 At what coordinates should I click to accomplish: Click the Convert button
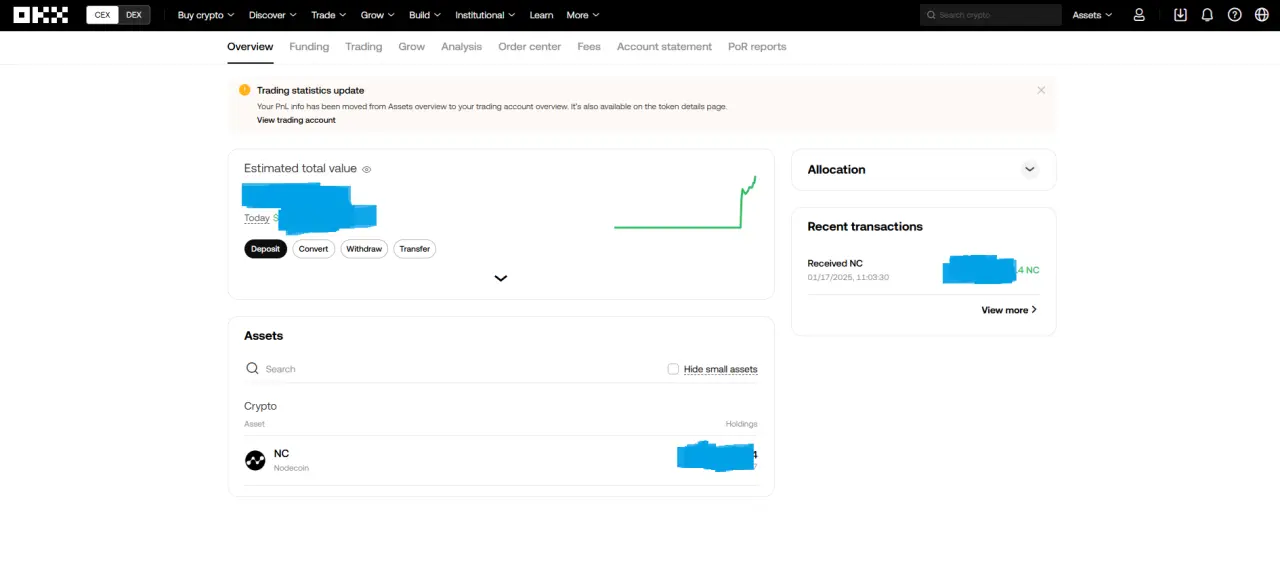313,249
